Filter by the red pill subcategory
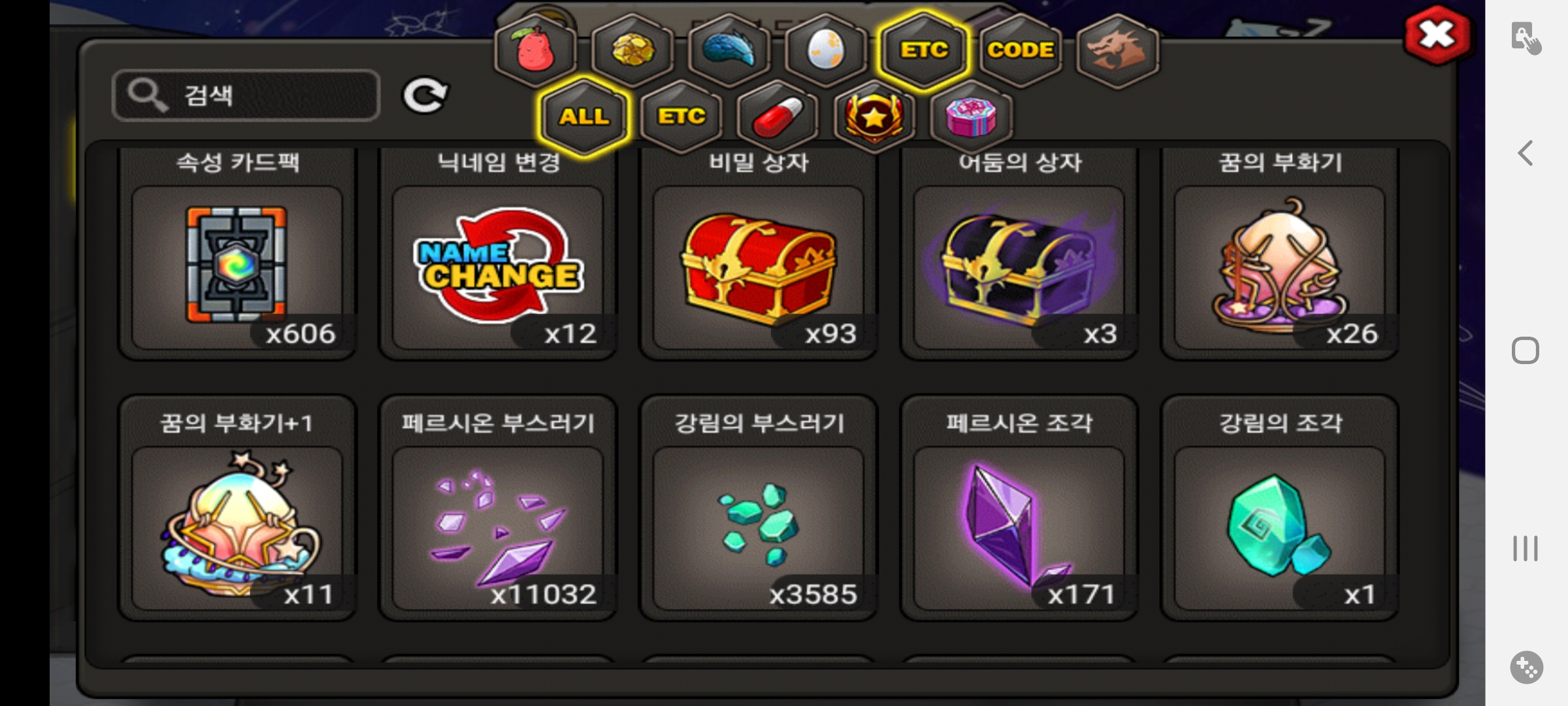The image size is (1568, 706). [x=777, y=116]
